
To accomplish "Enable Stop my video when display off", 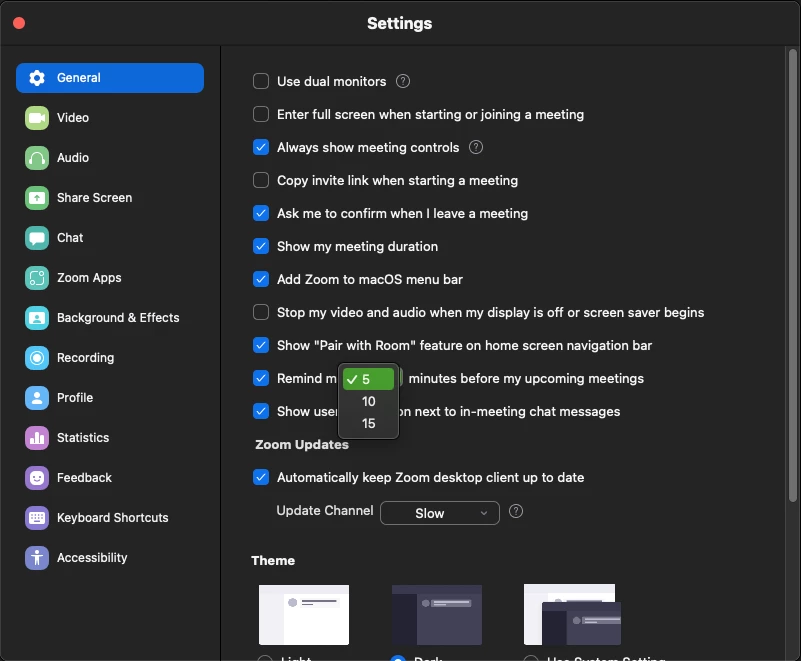I will [x=261, y=312].
